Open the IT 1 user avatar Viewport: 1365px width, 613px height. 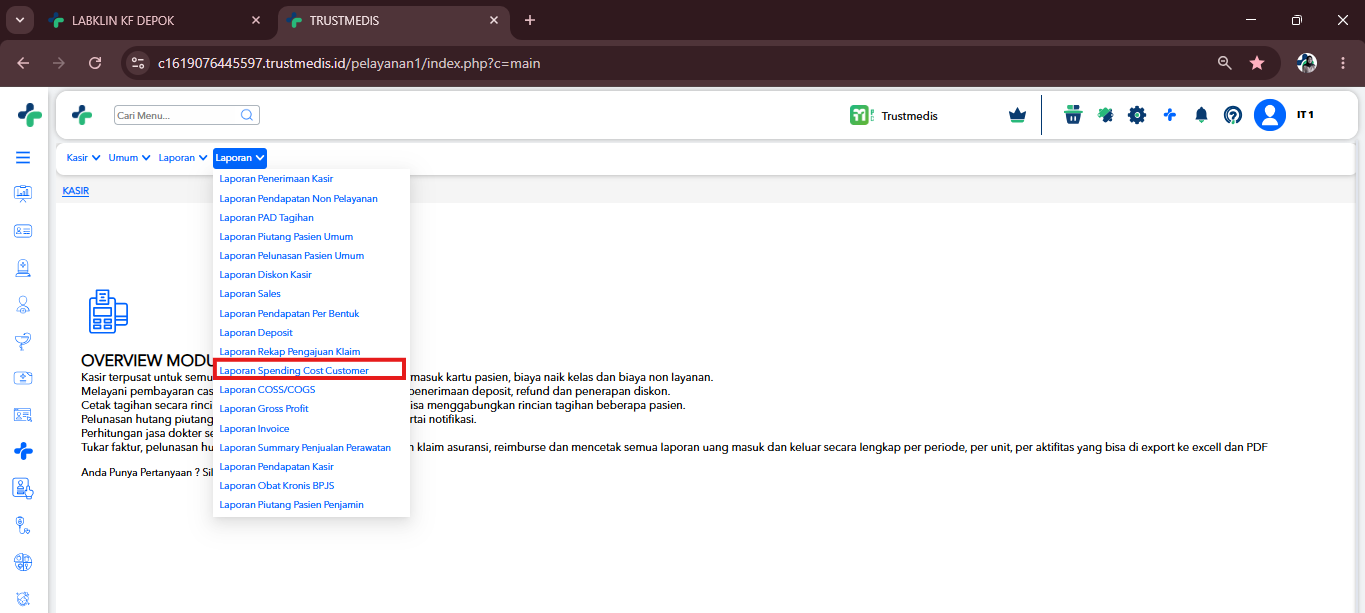click(1270, 115)
